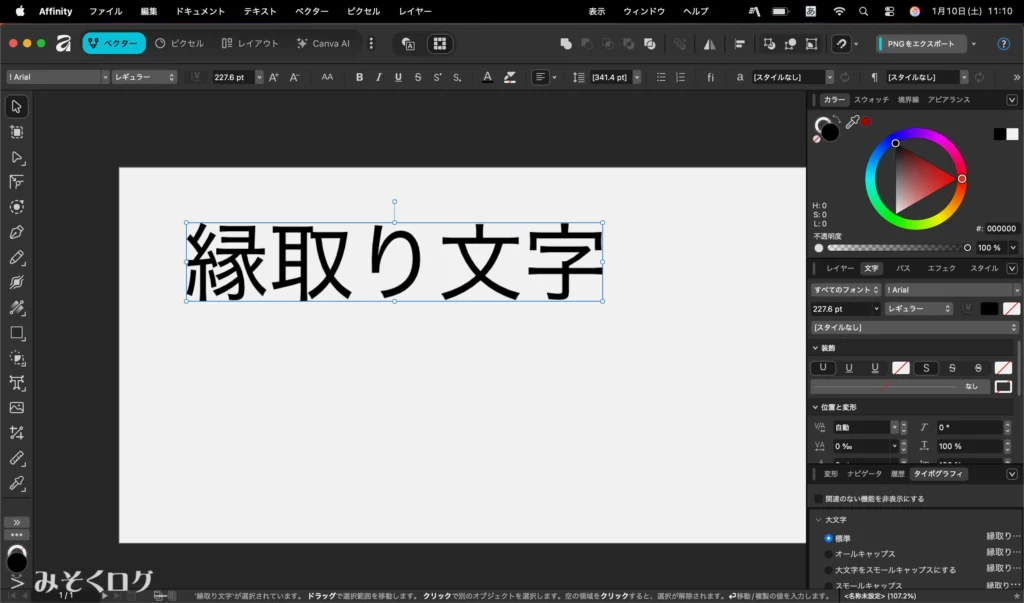Click the 不透明度 opacity slider
This screenshot has width=1024, height=603.
[x=896, y=247]
